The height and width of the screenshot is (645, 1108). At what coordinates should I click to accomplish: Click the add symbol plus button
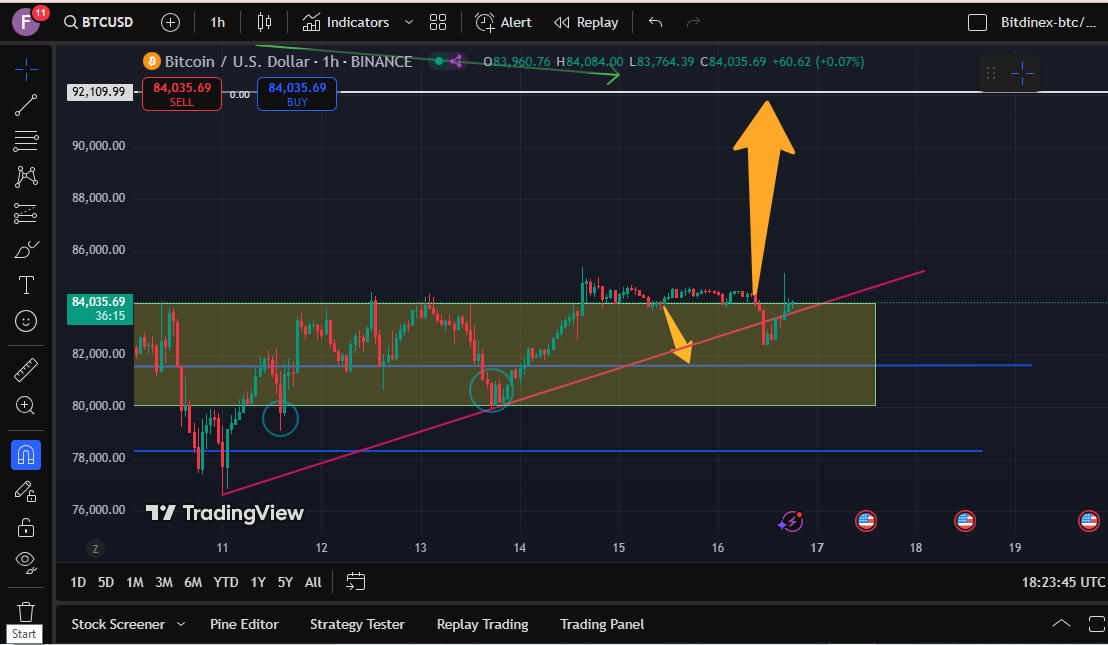[170, 23]
